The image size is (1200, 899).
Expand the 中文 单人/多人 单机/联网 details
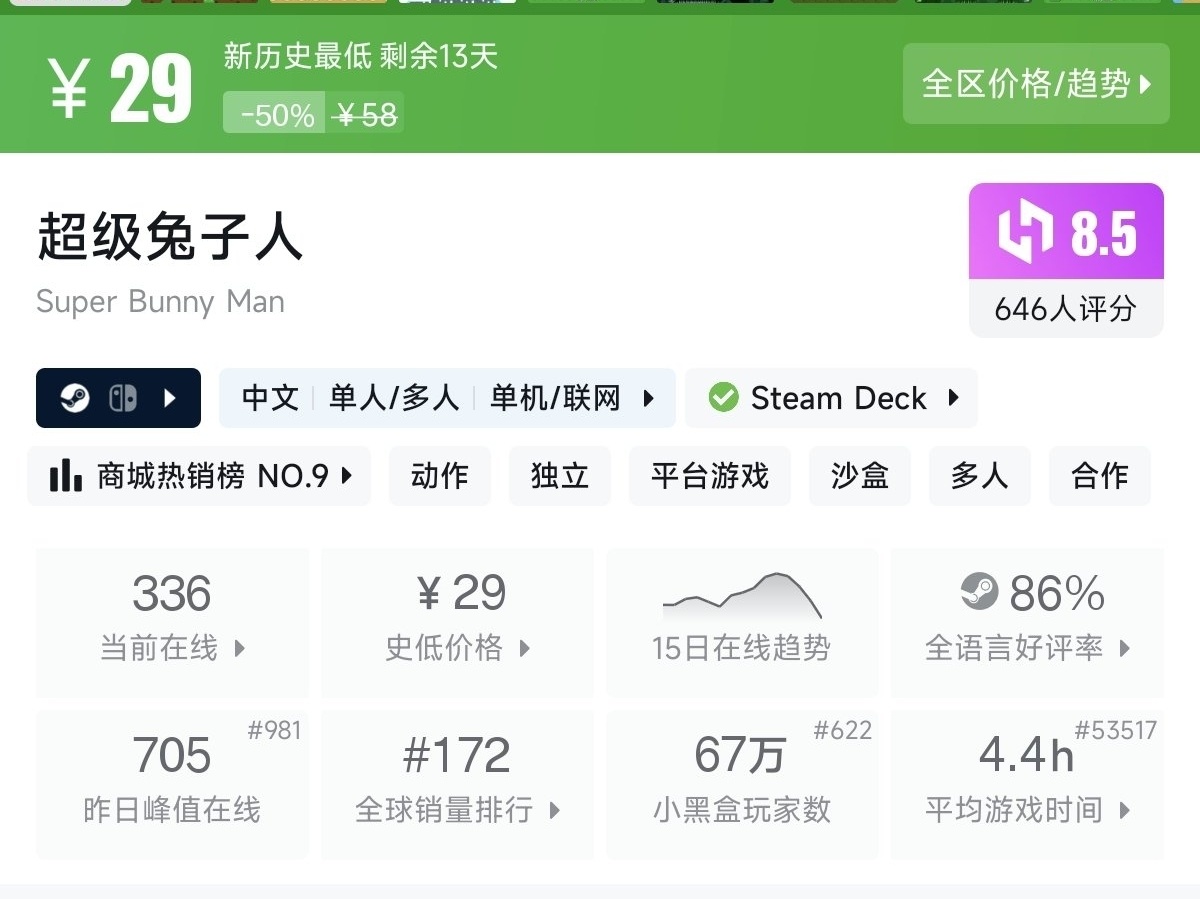pos(649,399)
